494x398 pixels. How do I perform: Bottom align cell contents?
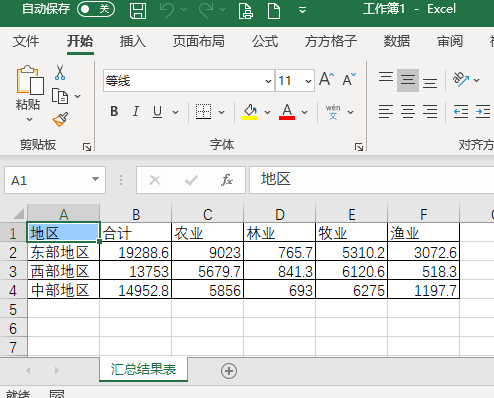(x=430, y=83)
